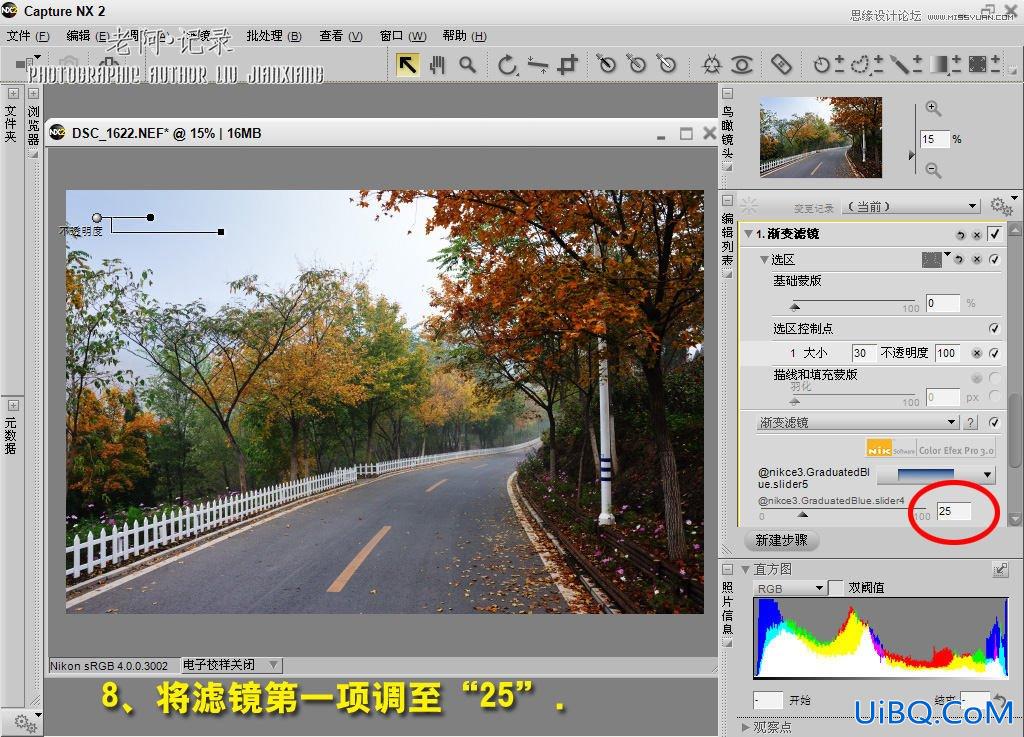Open histogram panel corner options icon
Screen dimensions: 1024x737
pyautogui.click(x=1000, y=570)
